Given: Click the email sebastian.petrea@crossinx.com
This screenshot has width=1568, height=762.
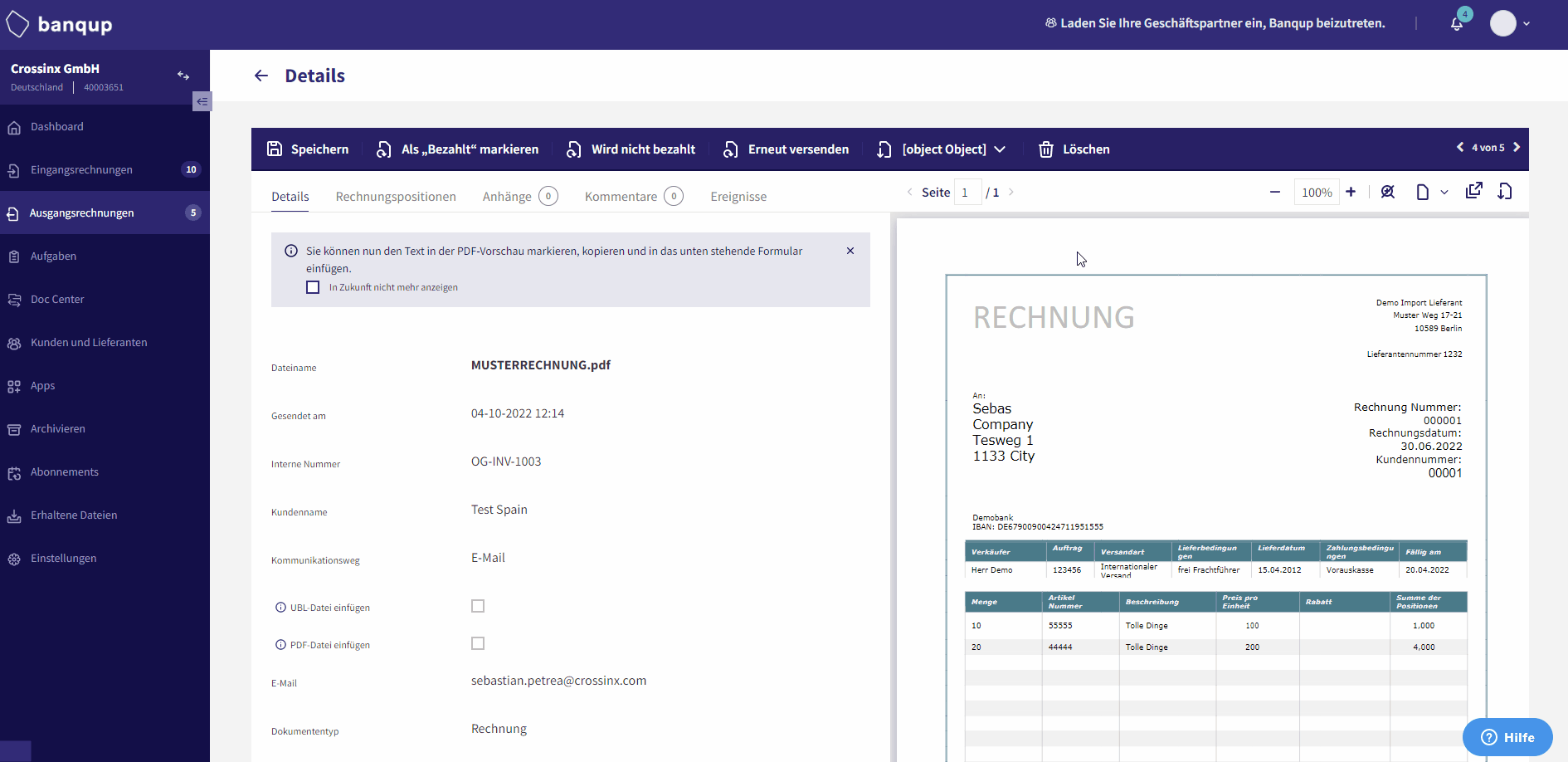Looking at the screenshot, I should click(558, 681).
